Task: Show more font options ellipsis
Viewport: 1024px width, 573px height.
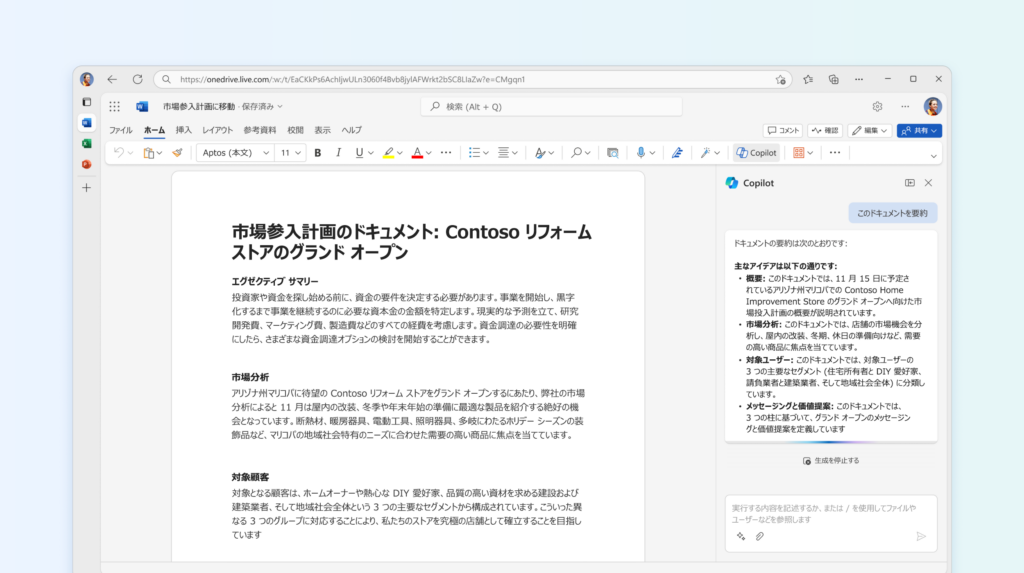Action: [446, 153]
